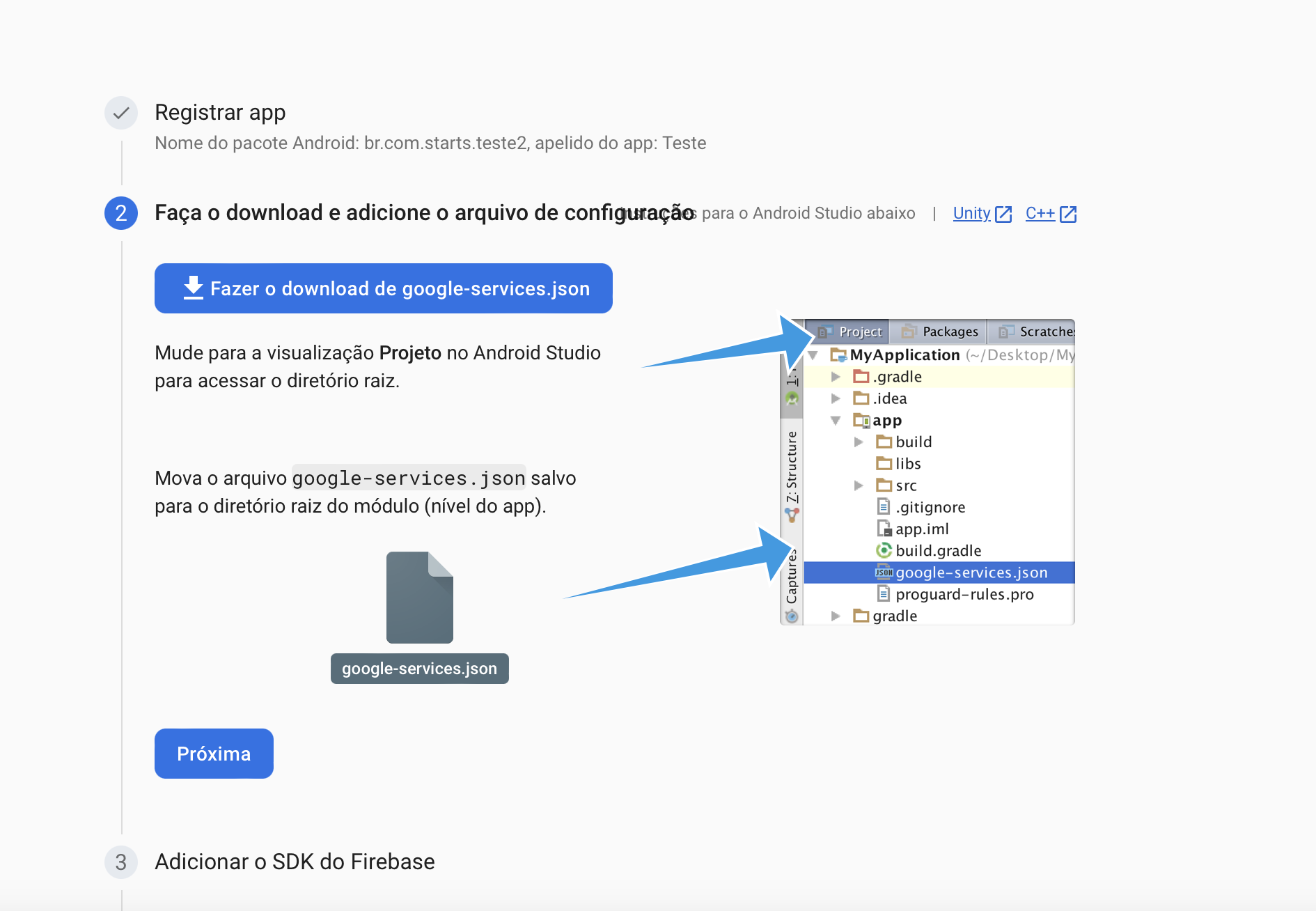Viewport: 1316px width, 911px height.
Task: Select the highlighted google-services.json row in tree
Action: pyautogui.click(x=939, y=573)
